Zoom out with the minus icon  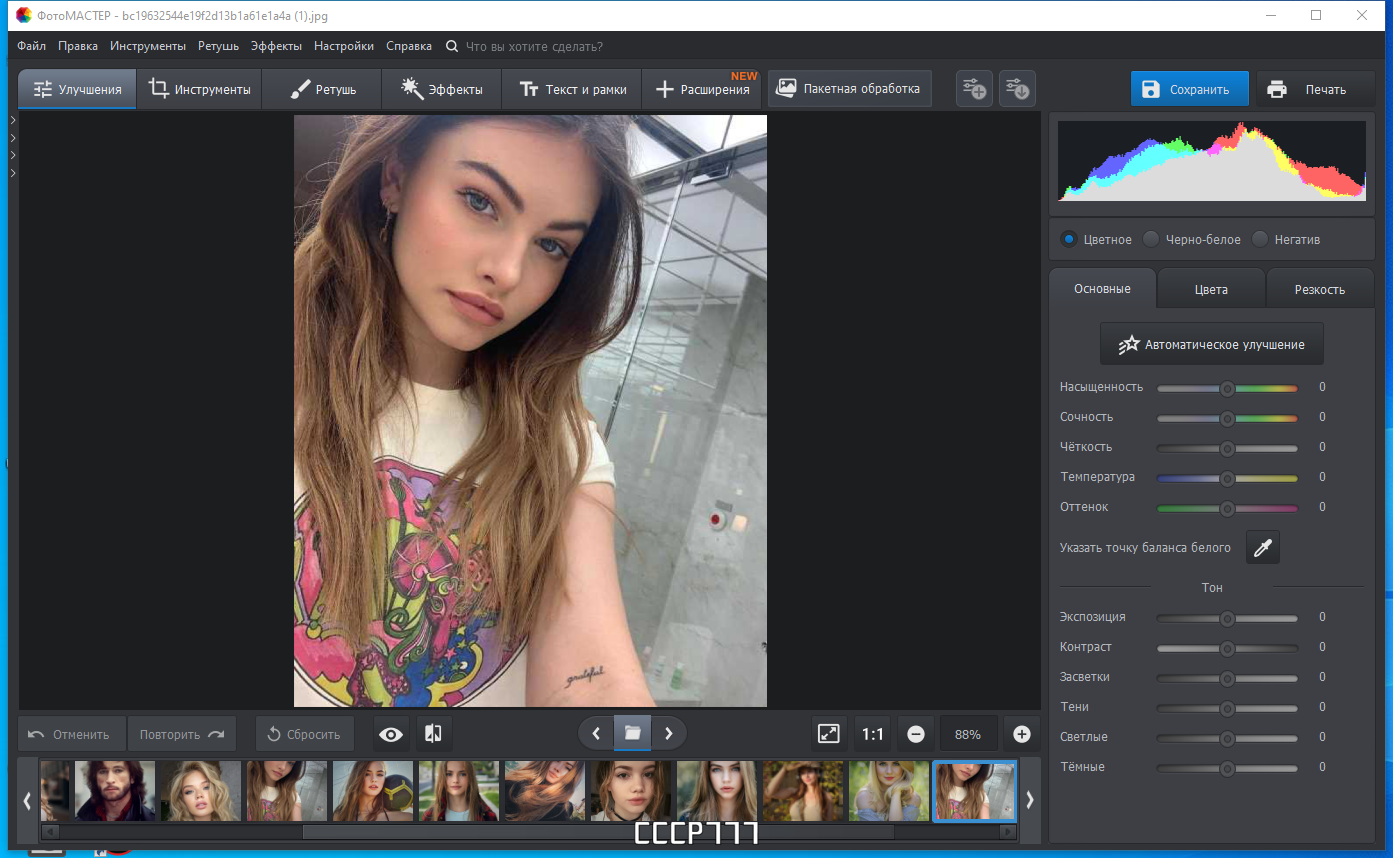point(916,734)
